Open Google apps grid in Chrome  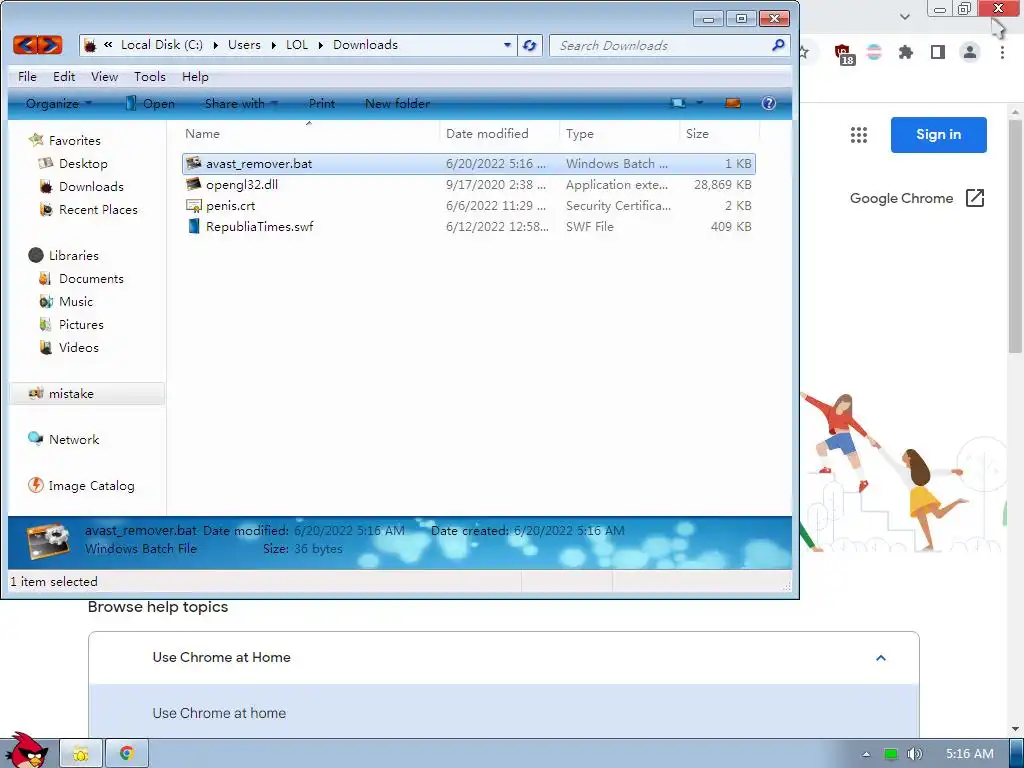click(x=859, y=135)
